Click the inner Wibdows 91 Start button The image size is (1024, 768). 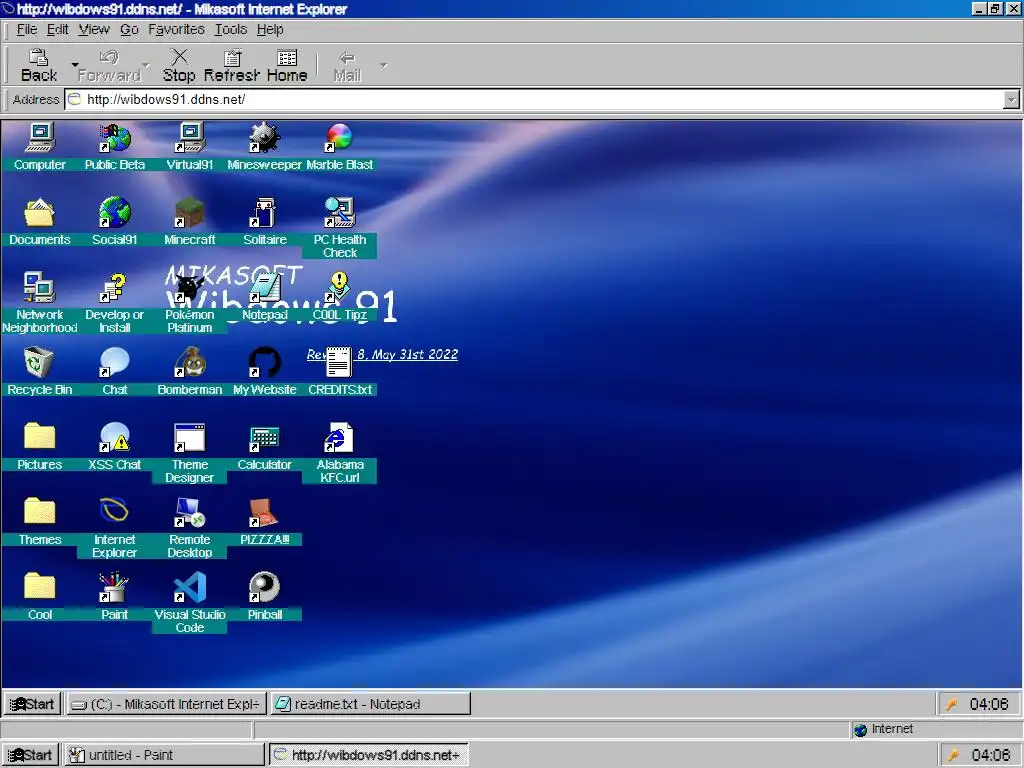pyautogui.click(x=33, y=704)
